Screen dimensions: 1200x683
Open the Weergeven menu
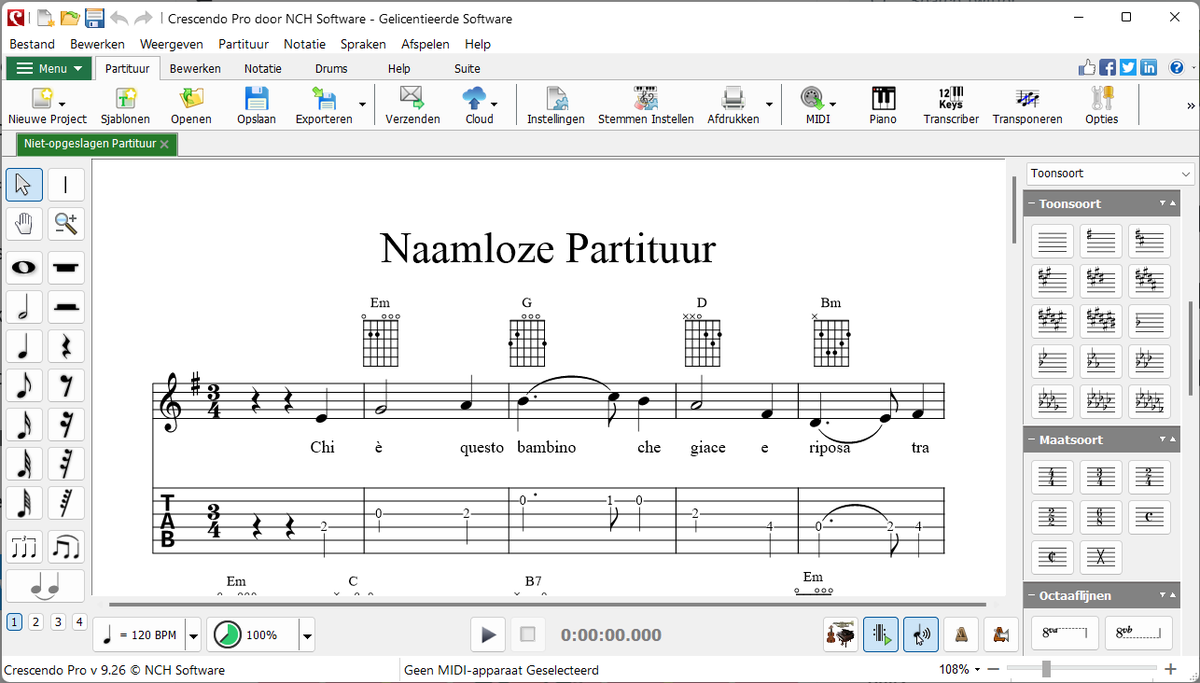pos(171,44)
